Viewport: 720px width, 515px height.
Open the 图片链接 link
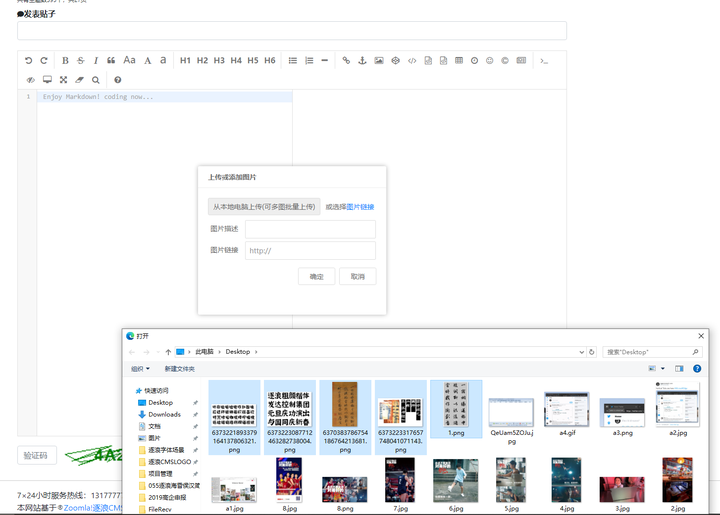coord(360,207)
